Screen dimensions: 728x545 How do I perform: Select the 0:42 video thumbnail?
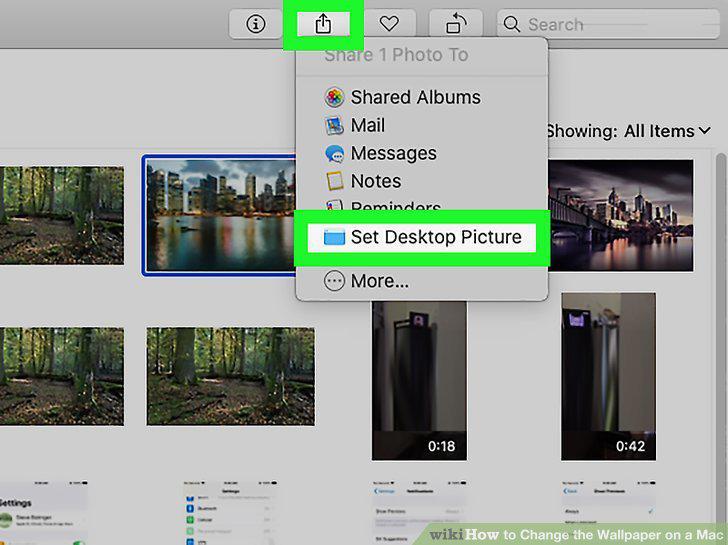click(x=608, y=376)
